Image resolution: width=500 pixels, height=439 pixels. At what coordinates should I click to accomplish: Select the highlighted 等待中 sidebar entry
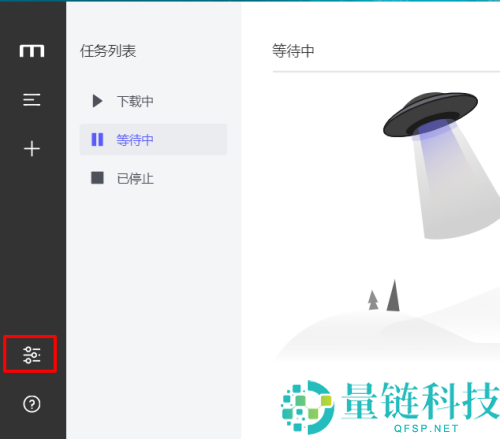pos(153,140)
